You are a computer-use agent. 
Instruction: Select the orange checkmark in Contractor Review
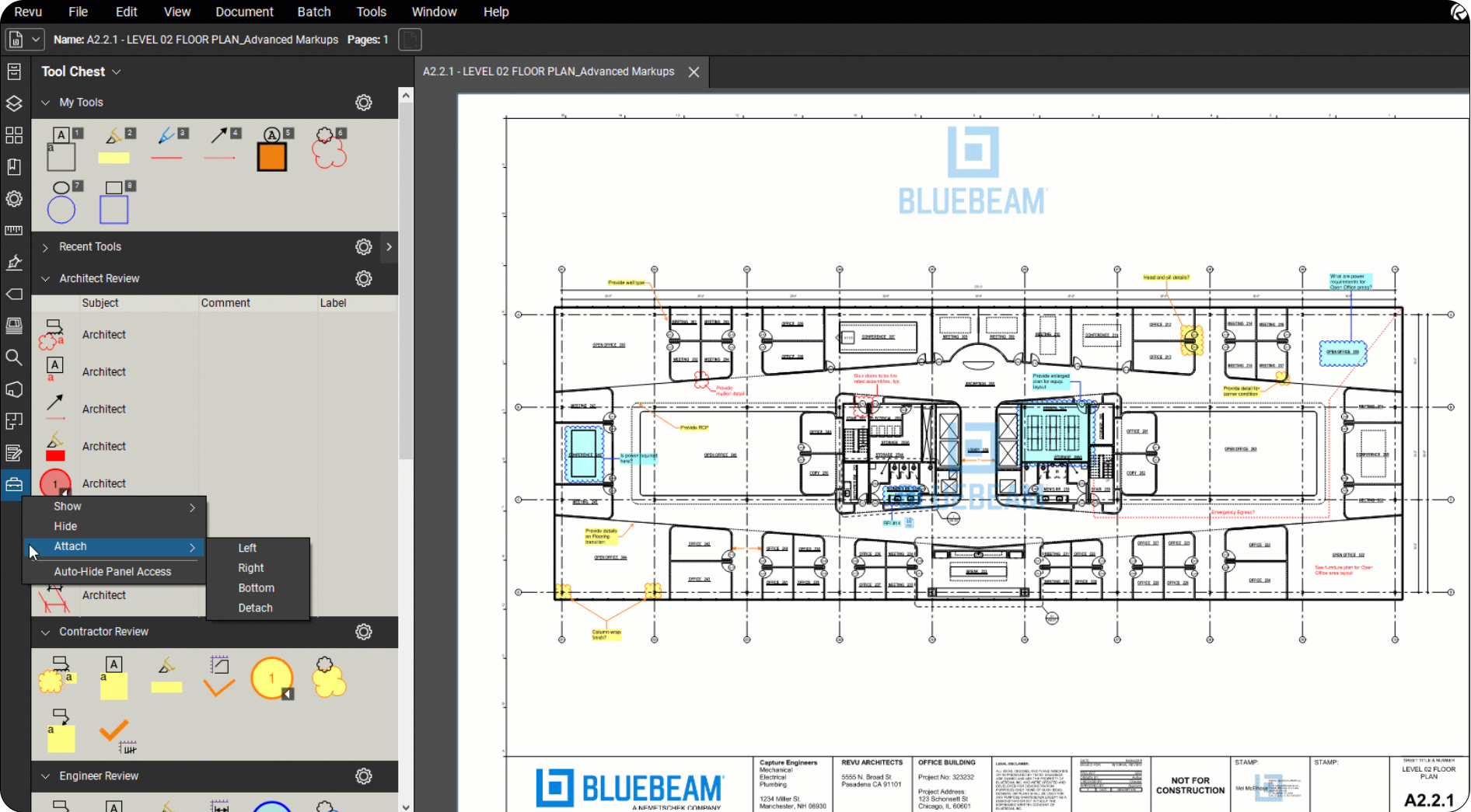point(114,730)
